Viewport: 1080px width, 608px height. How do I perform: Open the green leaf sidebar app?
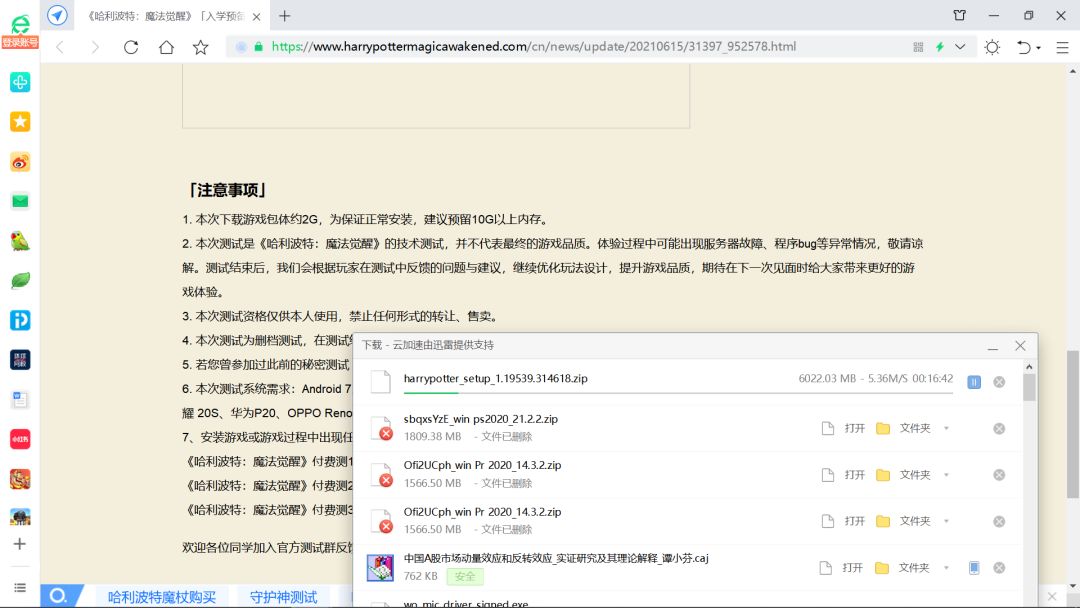pos(20,280)
